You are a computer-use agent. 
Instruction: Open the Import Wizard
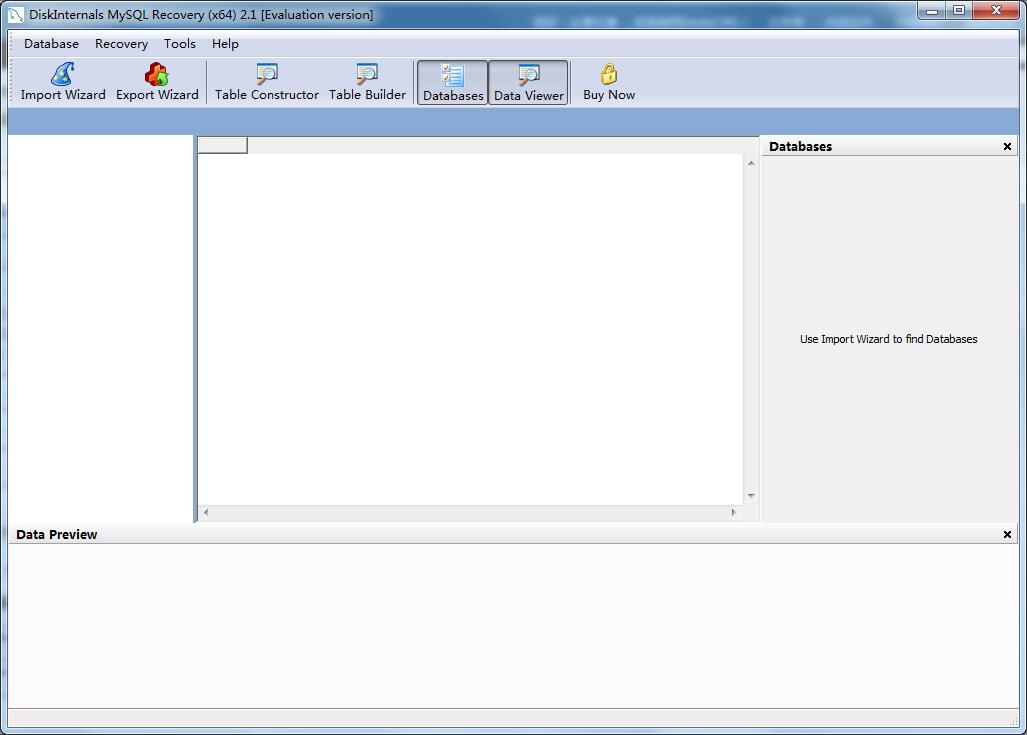click(x=62, y=82)
